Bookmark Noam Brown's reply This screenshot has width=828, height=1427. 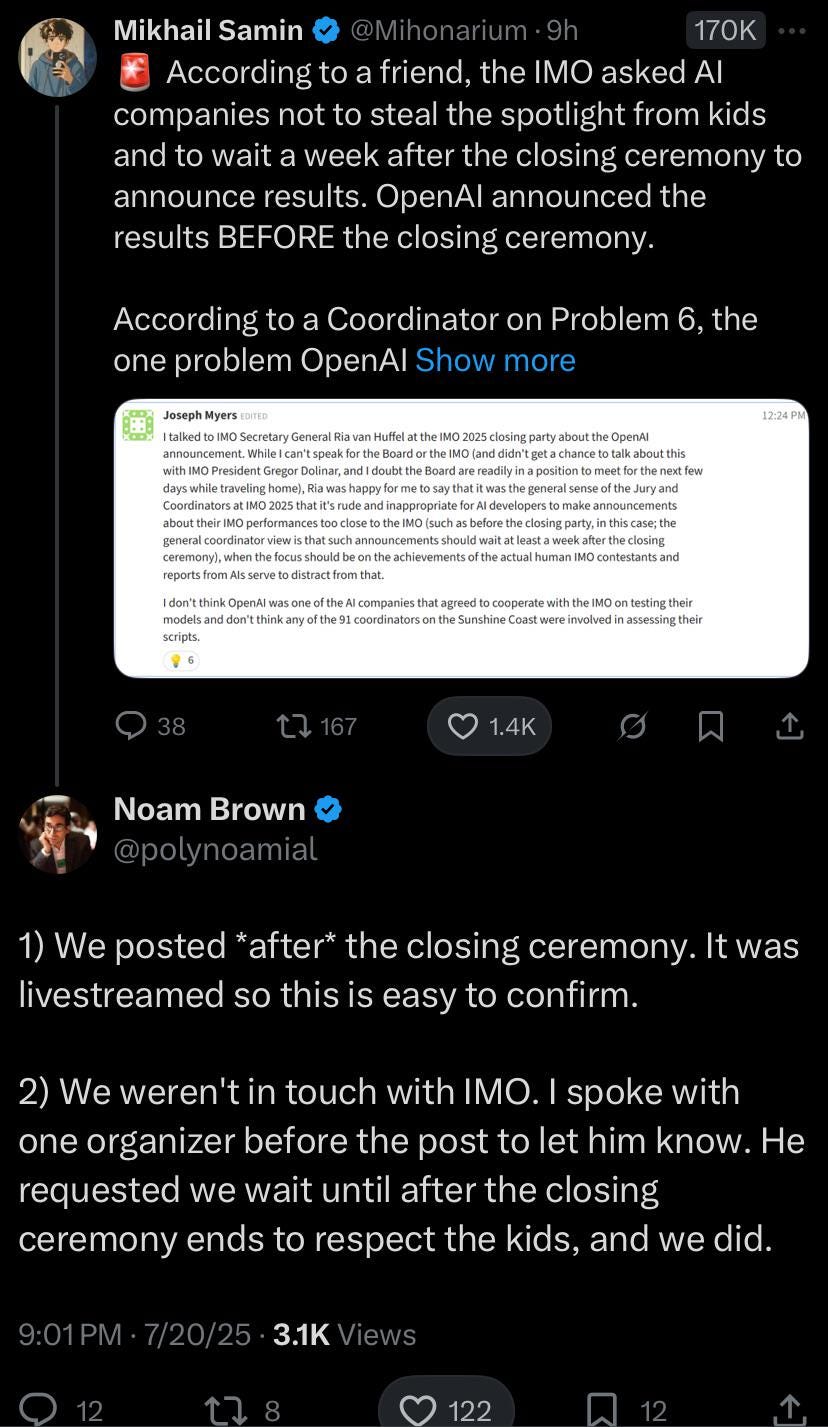coord(600,1410)
